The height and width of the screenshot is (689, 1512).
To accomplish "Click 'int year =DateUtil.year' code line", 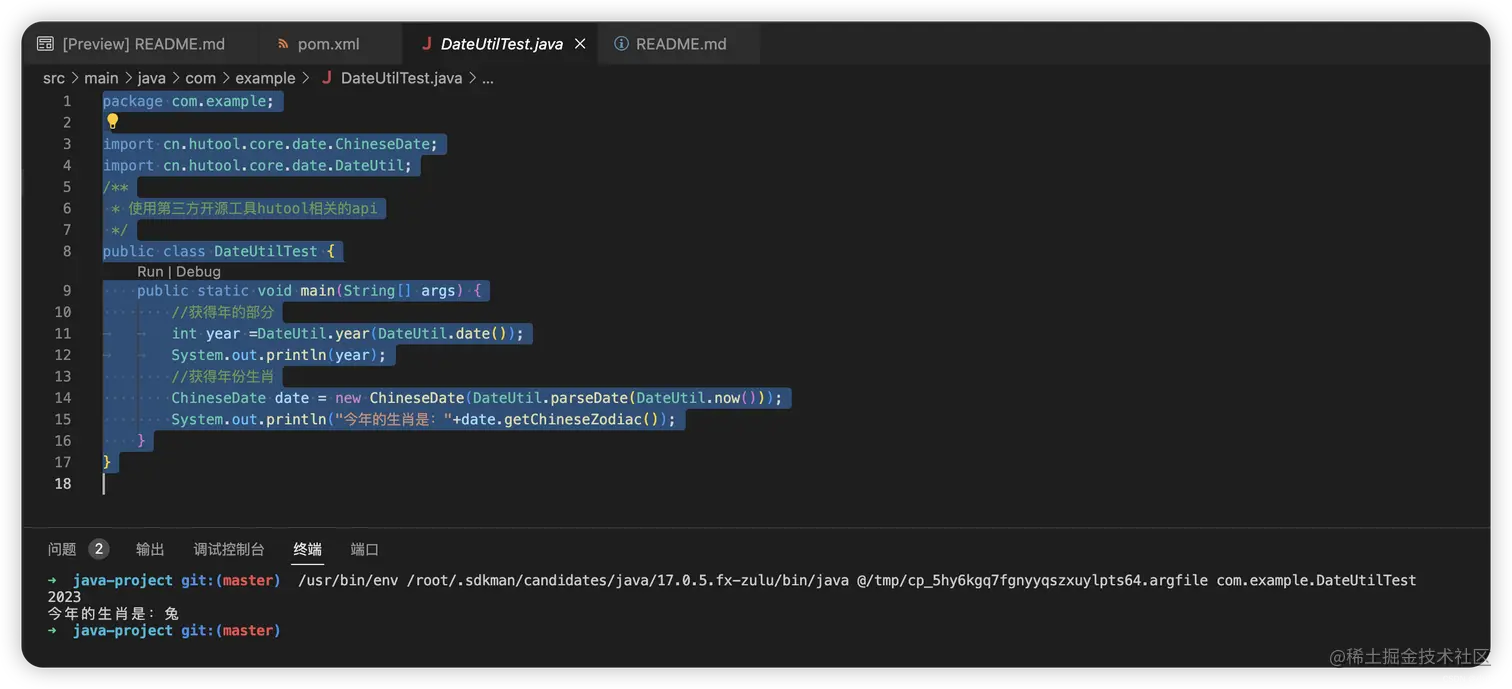I will [347, 334].
